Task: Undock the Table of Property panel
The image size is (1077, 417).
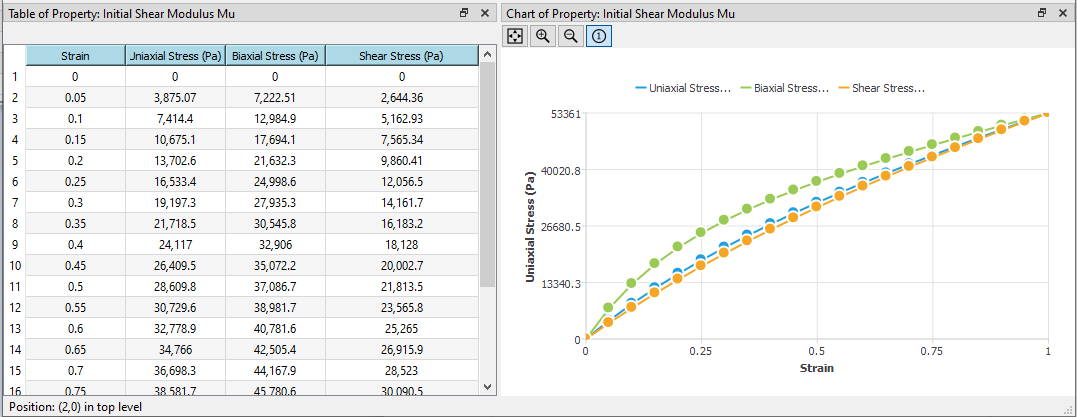Action: pyautogui.click(x=464, y=13)
